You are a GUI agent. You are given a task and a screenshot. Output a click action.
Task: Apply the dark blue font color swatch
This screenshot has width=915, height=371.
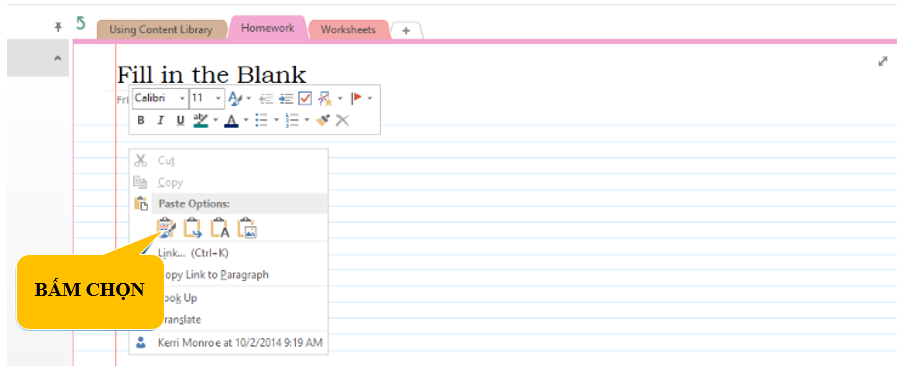click(x=231, y=121)
